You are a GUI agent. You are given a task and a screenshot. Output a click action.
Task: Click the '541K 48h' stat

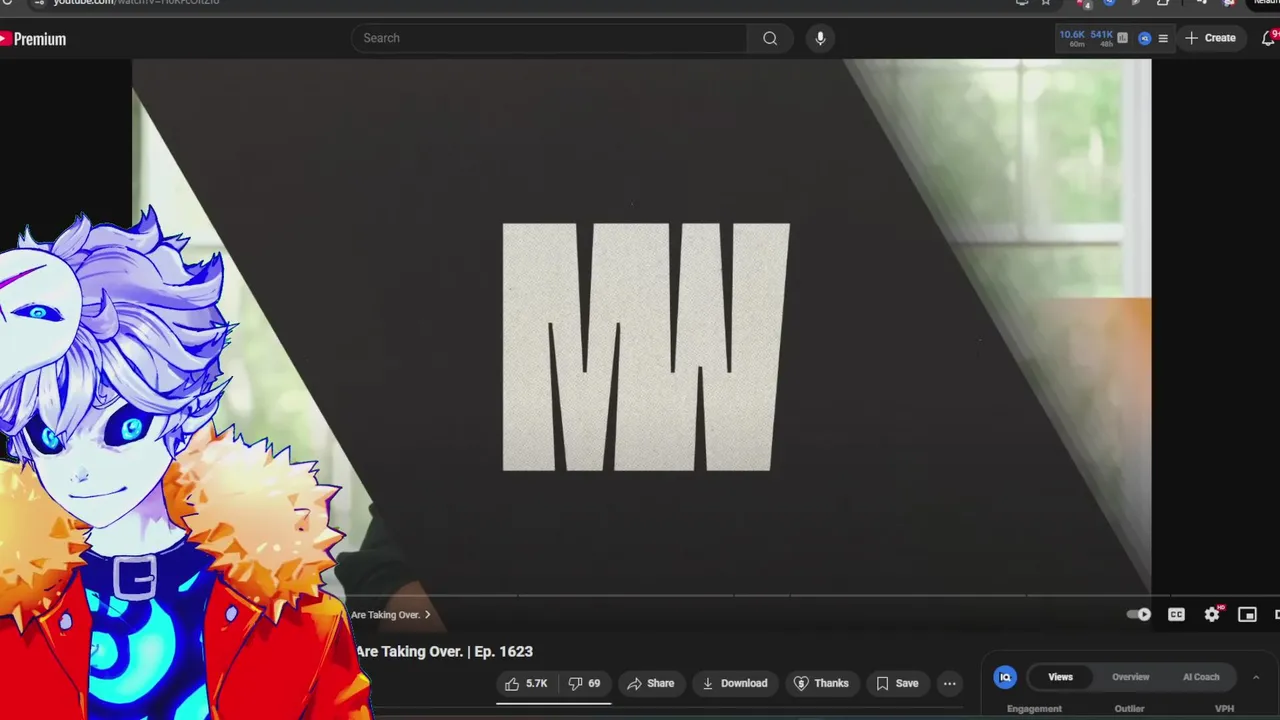coord(1102,38)
